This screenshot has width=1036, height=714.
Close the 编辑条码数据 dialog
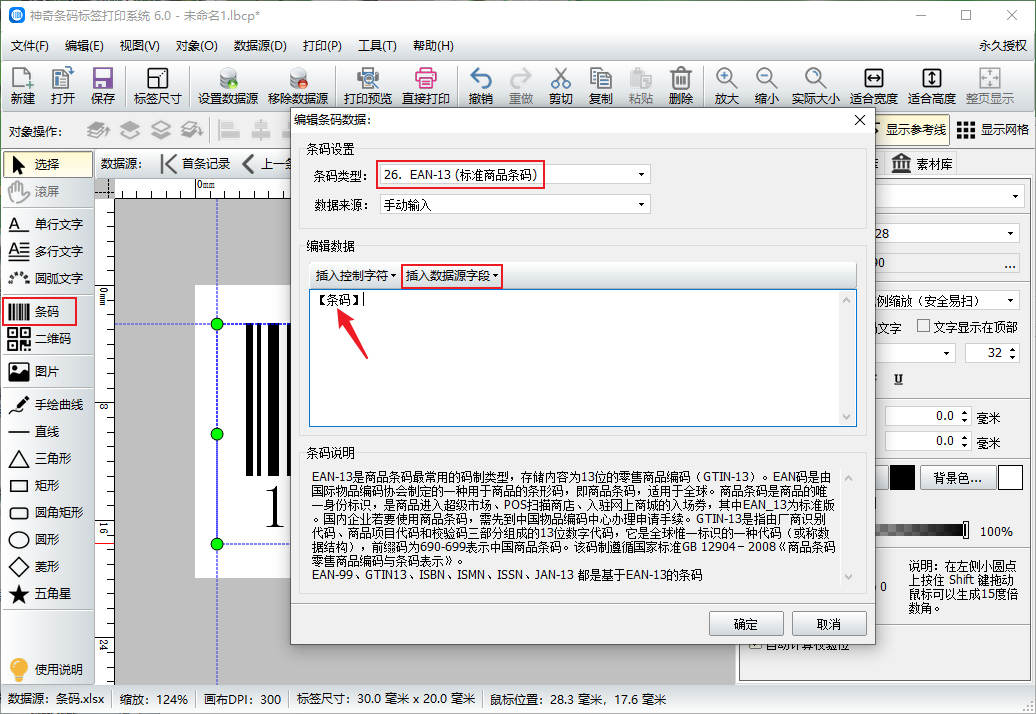(860, 120)
